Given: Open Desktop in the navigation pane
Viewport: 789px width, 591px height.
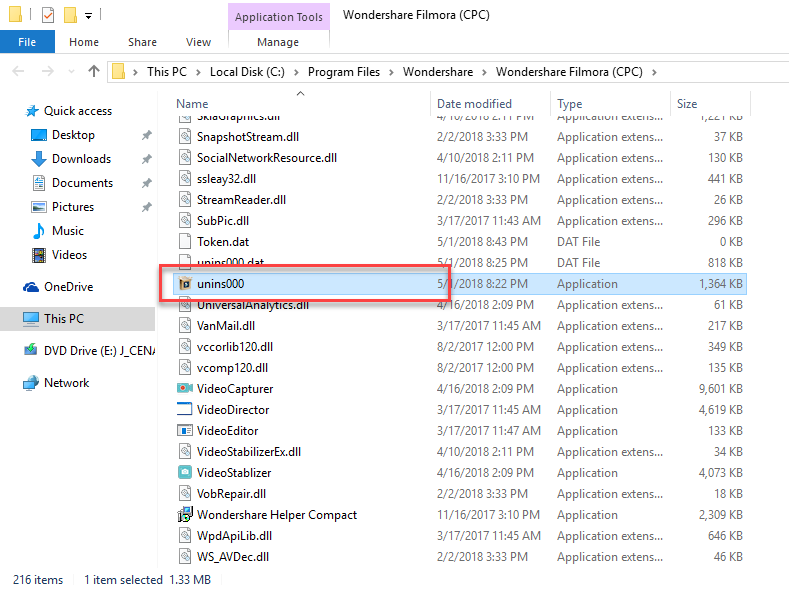Looking at the screenshot, I should (73, 135).
